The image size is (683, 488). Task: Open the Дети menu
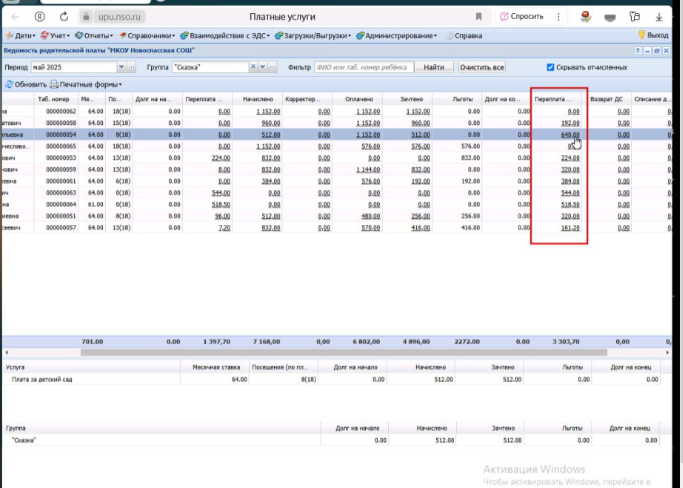point(20,36)
